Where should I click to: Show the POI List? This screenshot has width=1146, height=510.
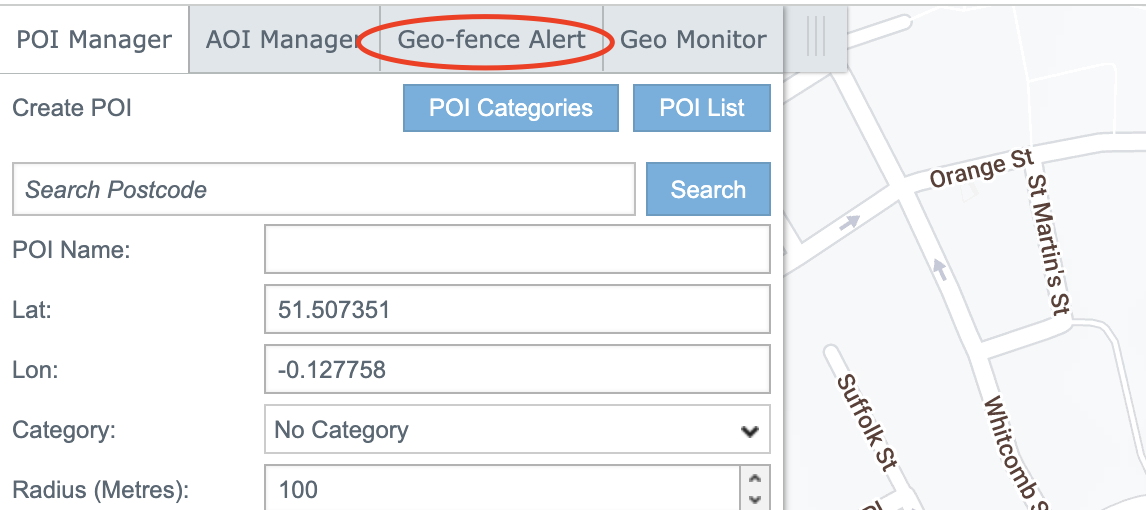pos(701,108)
